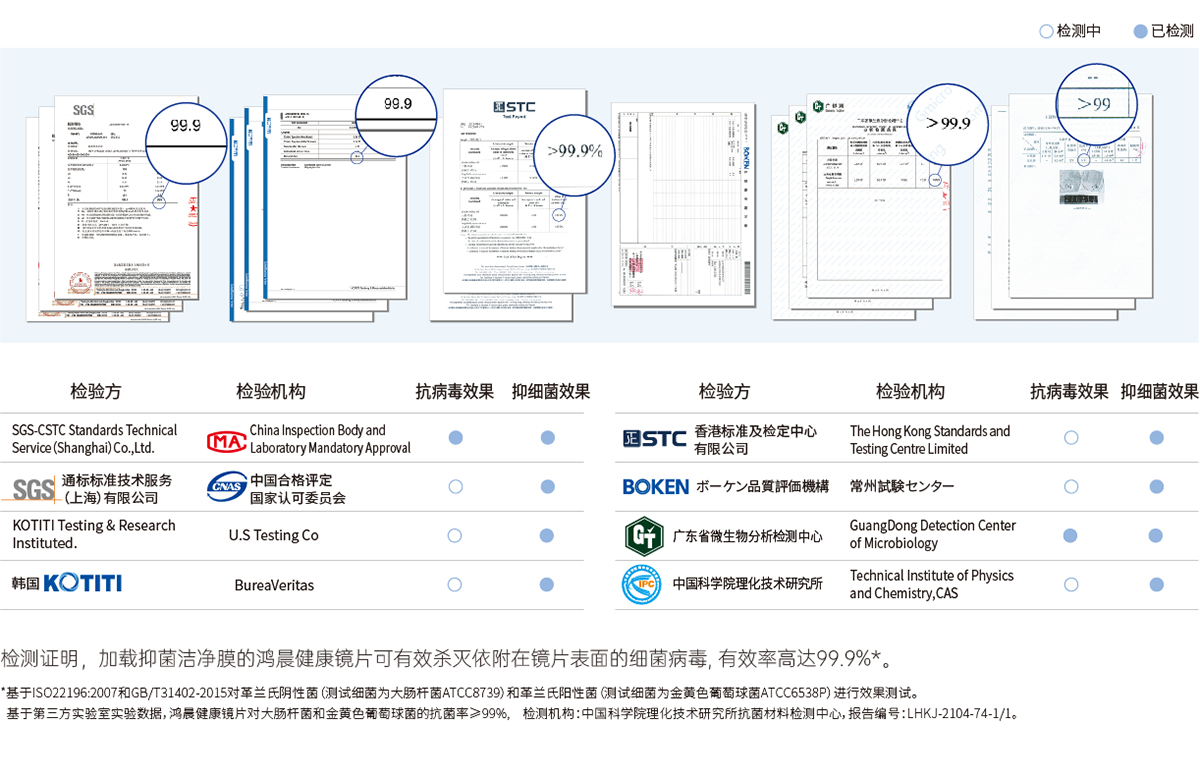Image resolution: width=1200 pixels, height=778 pixels.
Task: Click antibacterial dot in 常州試験センター row
Action: [x=1157, y=487]
